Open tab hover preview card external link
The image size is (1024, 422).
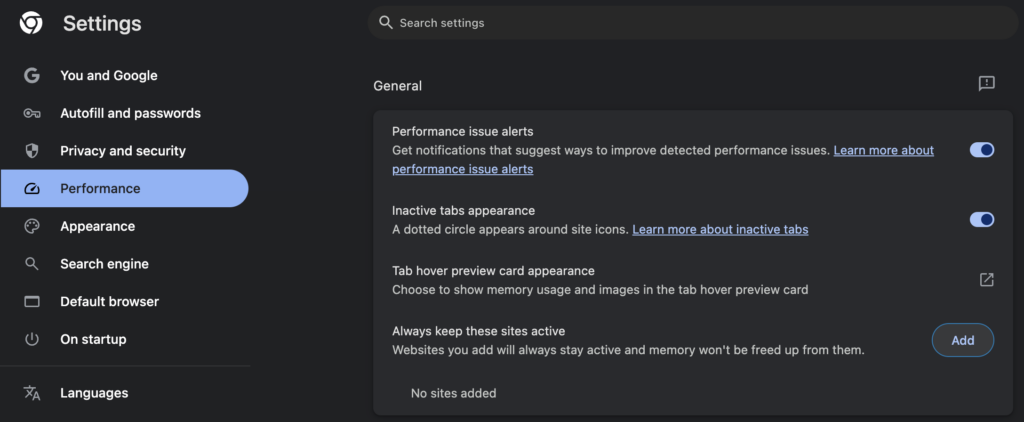[x=986, y=280]
